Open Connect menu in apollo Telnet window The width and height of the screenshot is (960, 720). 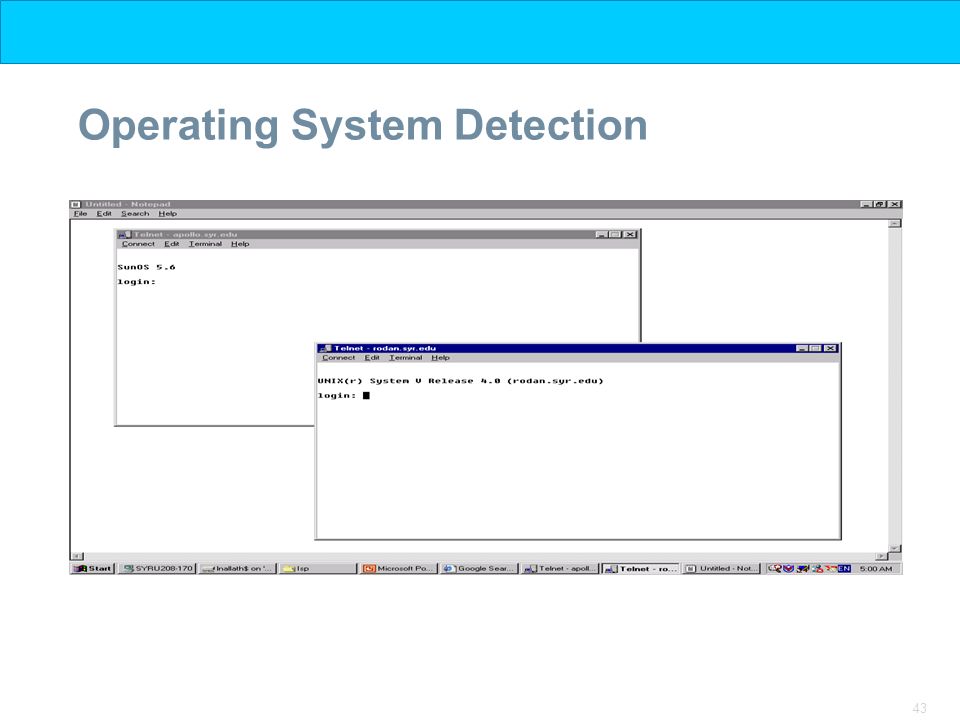coord(138,244)
